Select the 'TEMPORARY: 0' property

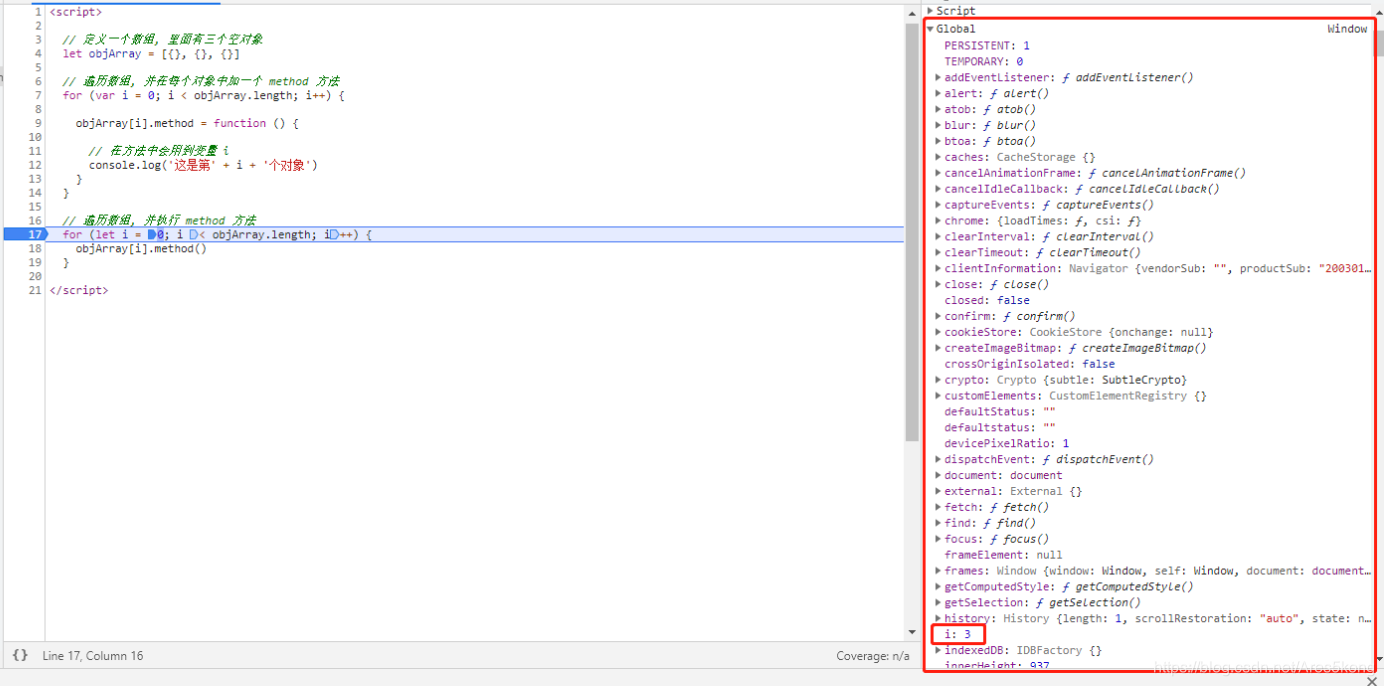point(984,61)
